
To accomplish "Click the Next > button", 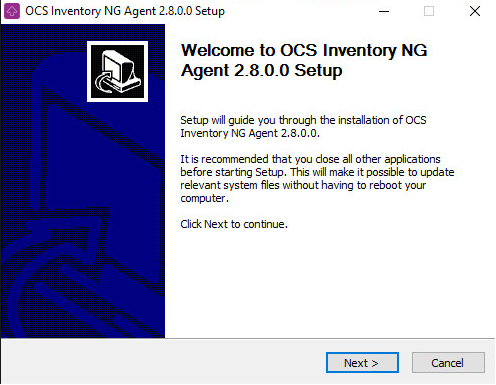I will tap(362, 363).
